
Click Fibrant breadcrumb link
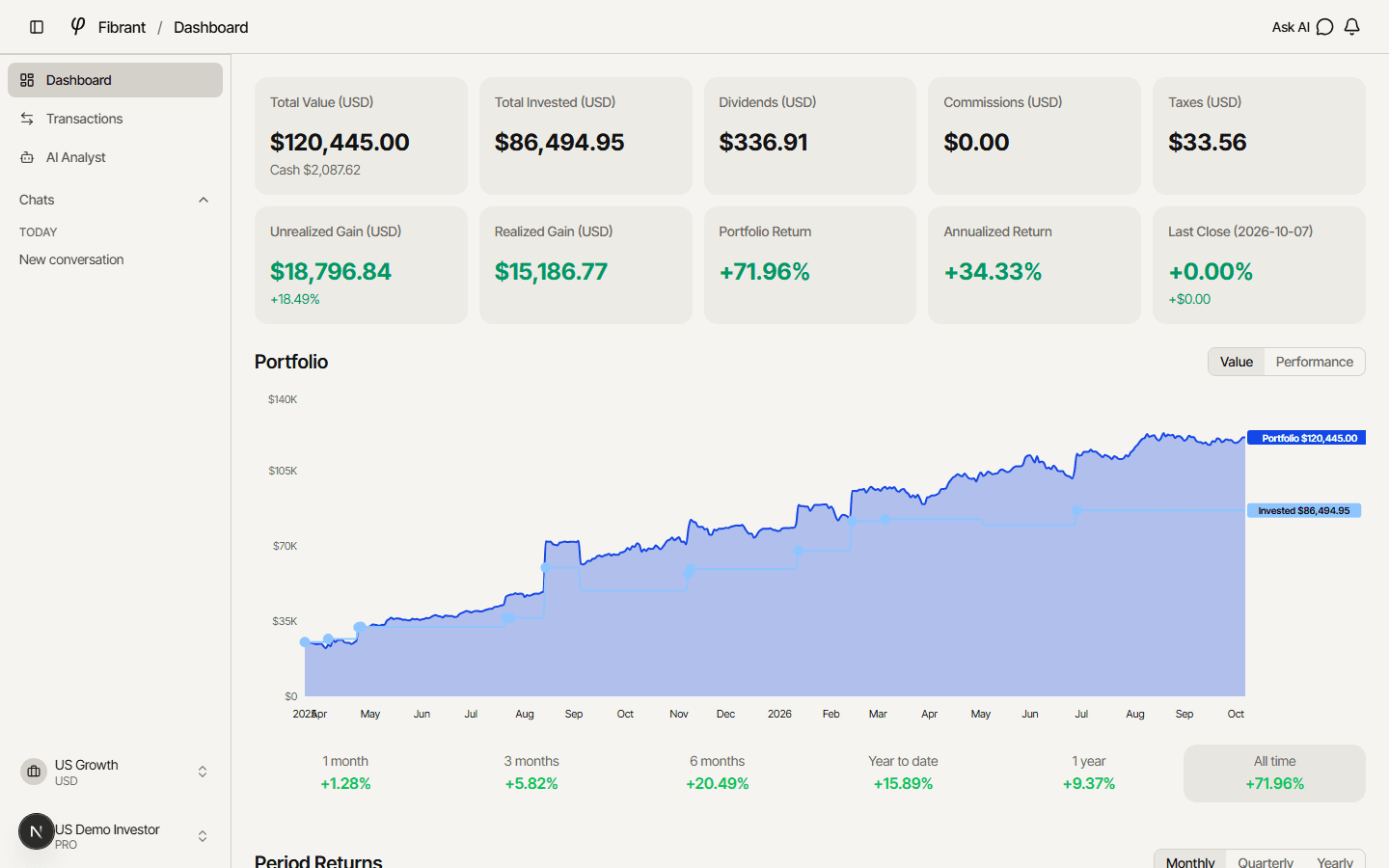[x=122, y=27]
